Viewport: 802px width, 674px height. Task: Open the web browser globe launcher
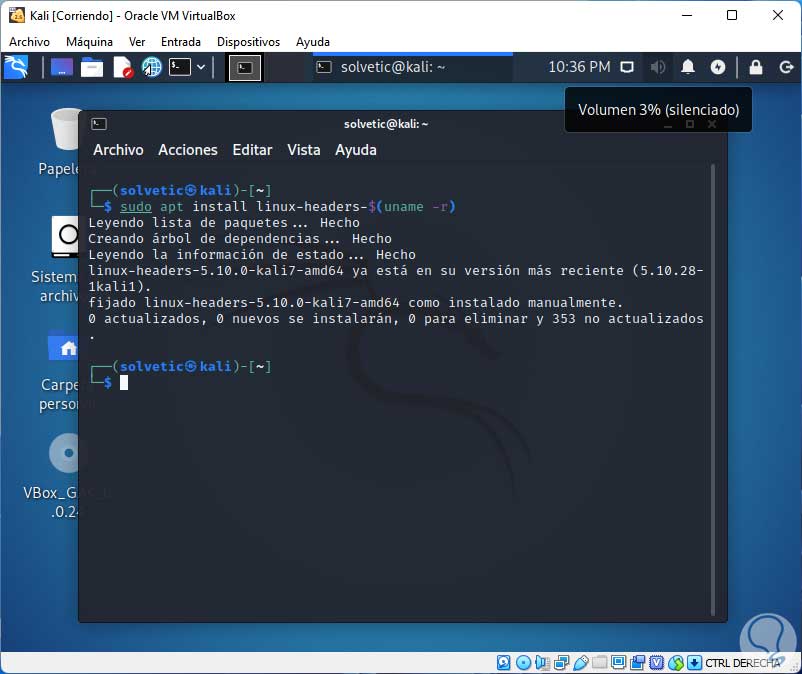pos(152,68)
